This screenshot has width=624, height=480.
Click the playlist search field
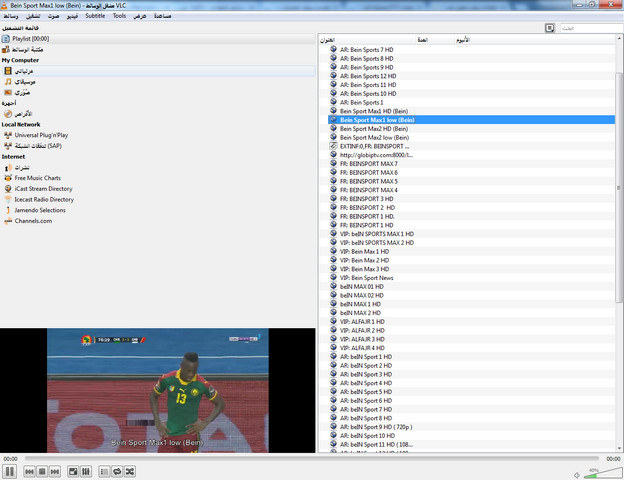(587, 28)
